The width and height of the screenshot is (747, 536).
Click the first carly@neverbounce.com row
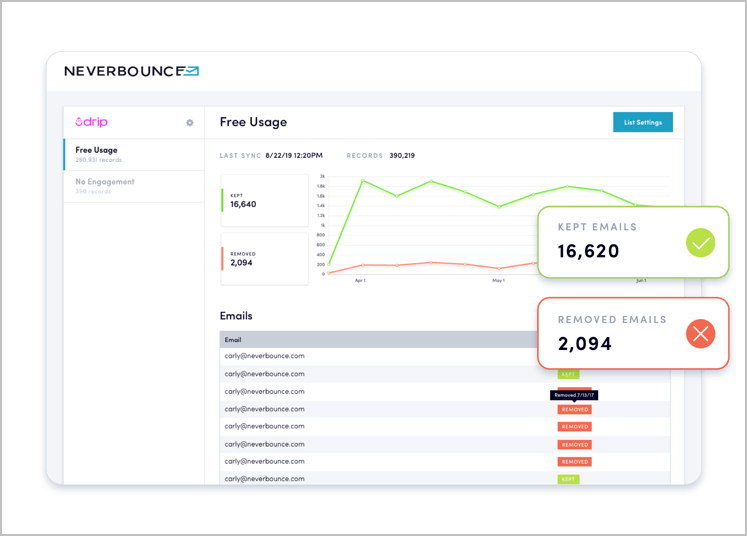click(x=265, y=356)
